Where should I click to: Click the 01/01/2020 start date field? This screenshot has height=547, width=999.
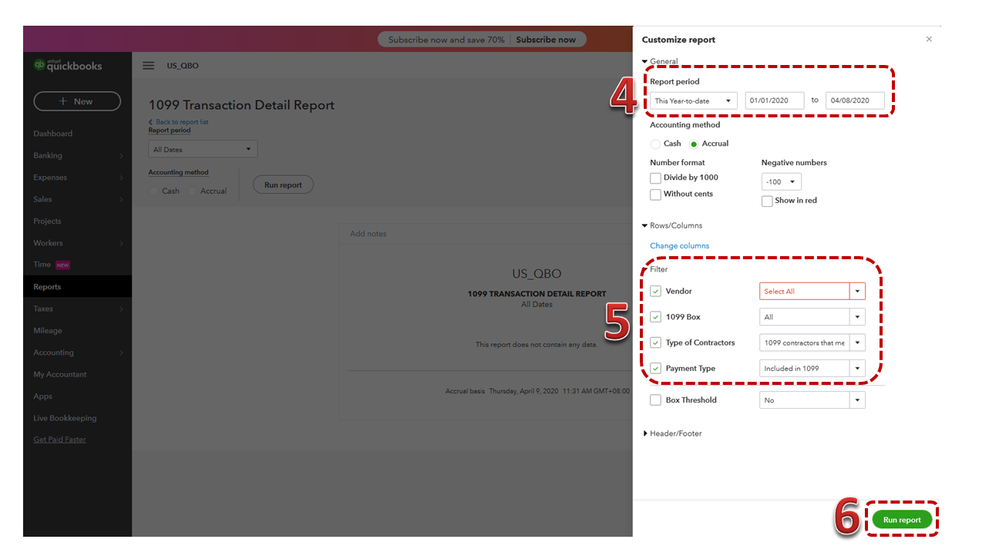(774, 101)
